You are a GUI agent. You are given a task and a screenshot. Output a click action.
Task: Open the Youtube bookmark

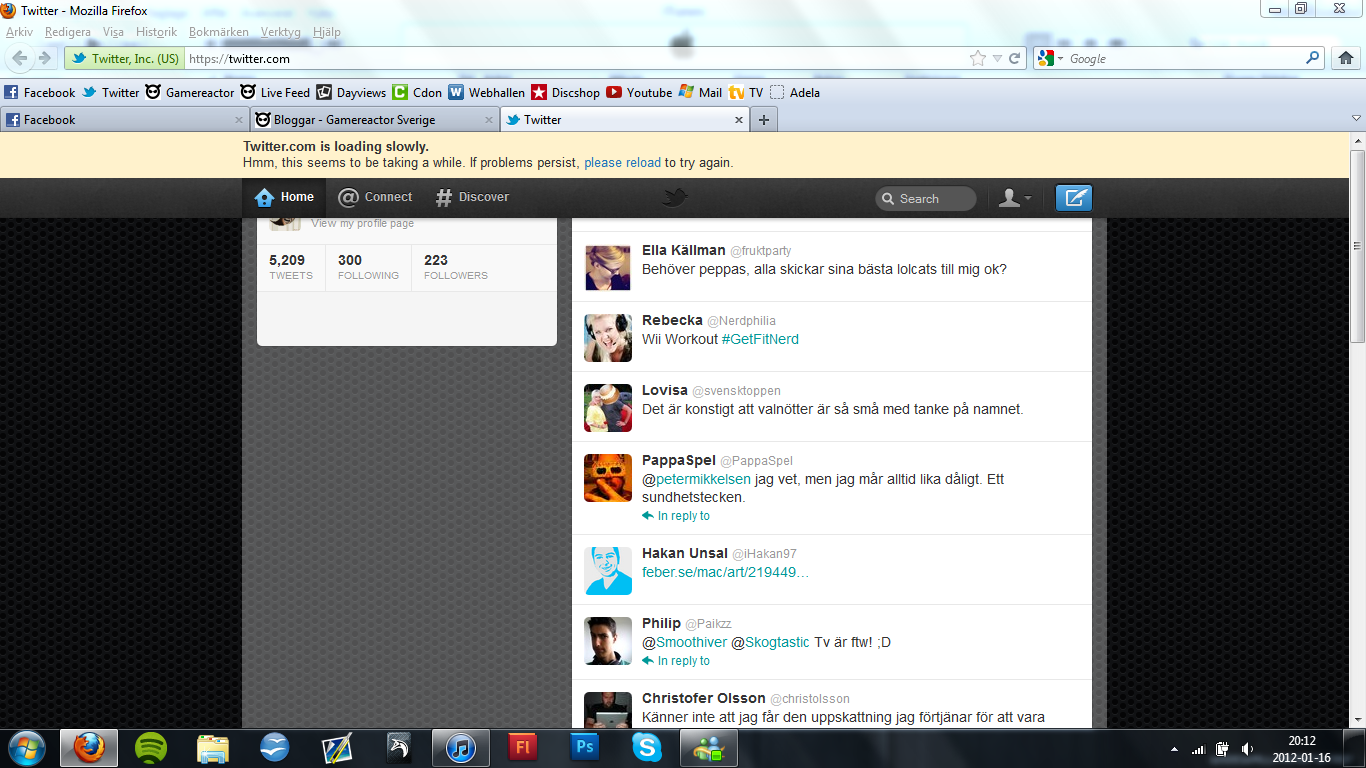point(639,92)
